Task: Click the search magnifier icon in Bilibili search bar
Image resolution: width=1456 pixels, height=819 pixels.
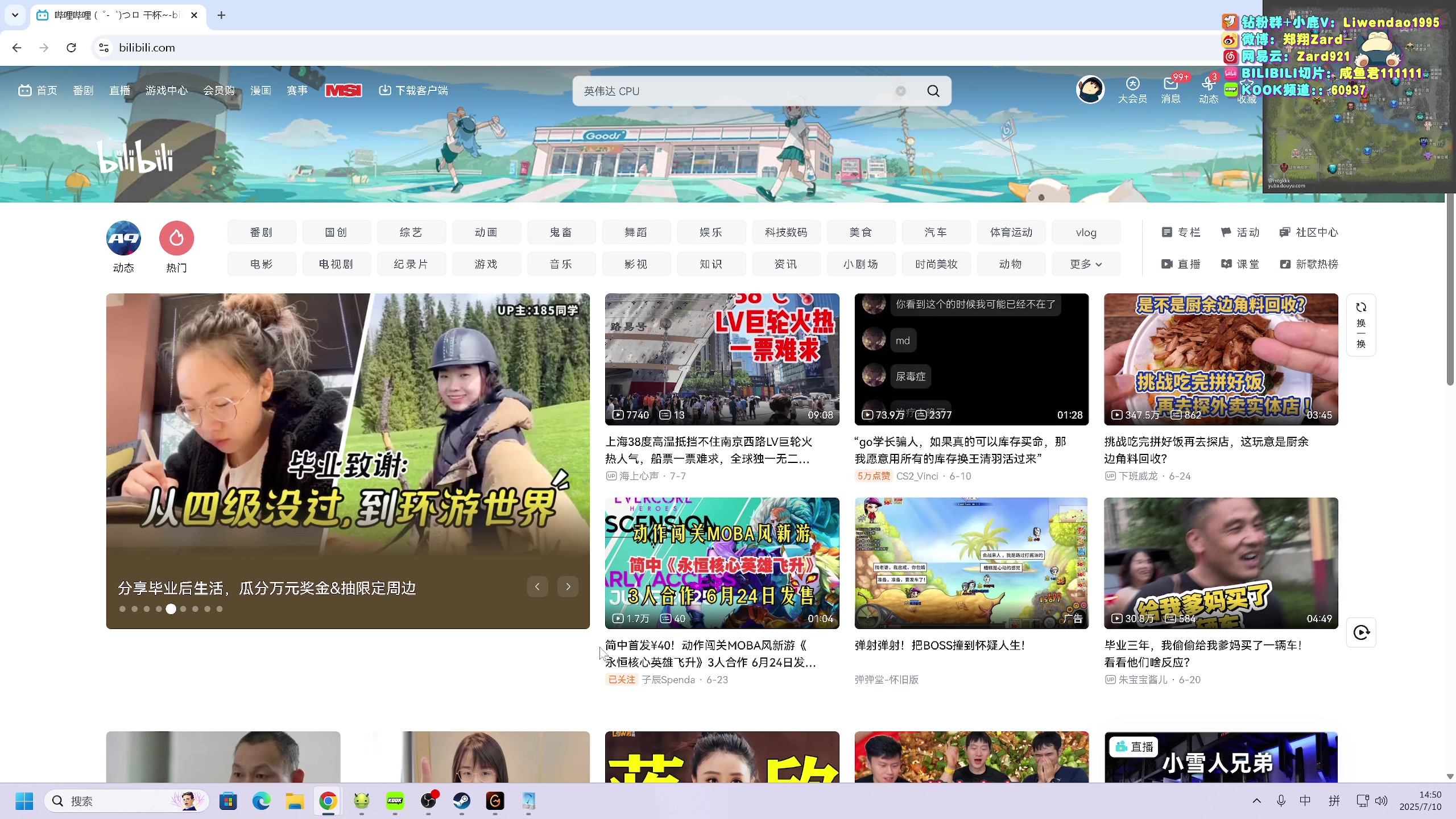Action: [x=933, y=91]
